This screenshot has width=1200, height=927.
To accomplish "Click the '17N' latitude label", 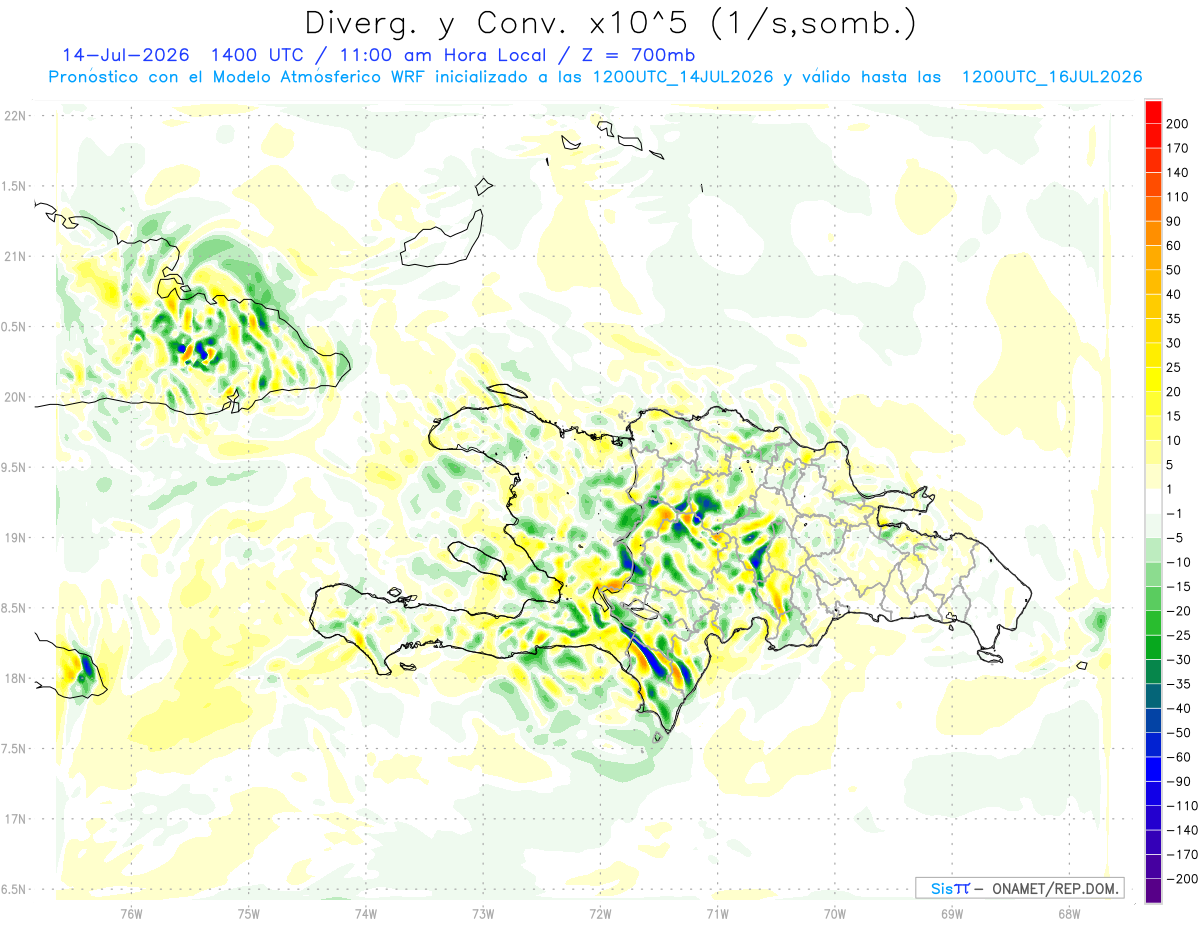I will coord(14,819).
